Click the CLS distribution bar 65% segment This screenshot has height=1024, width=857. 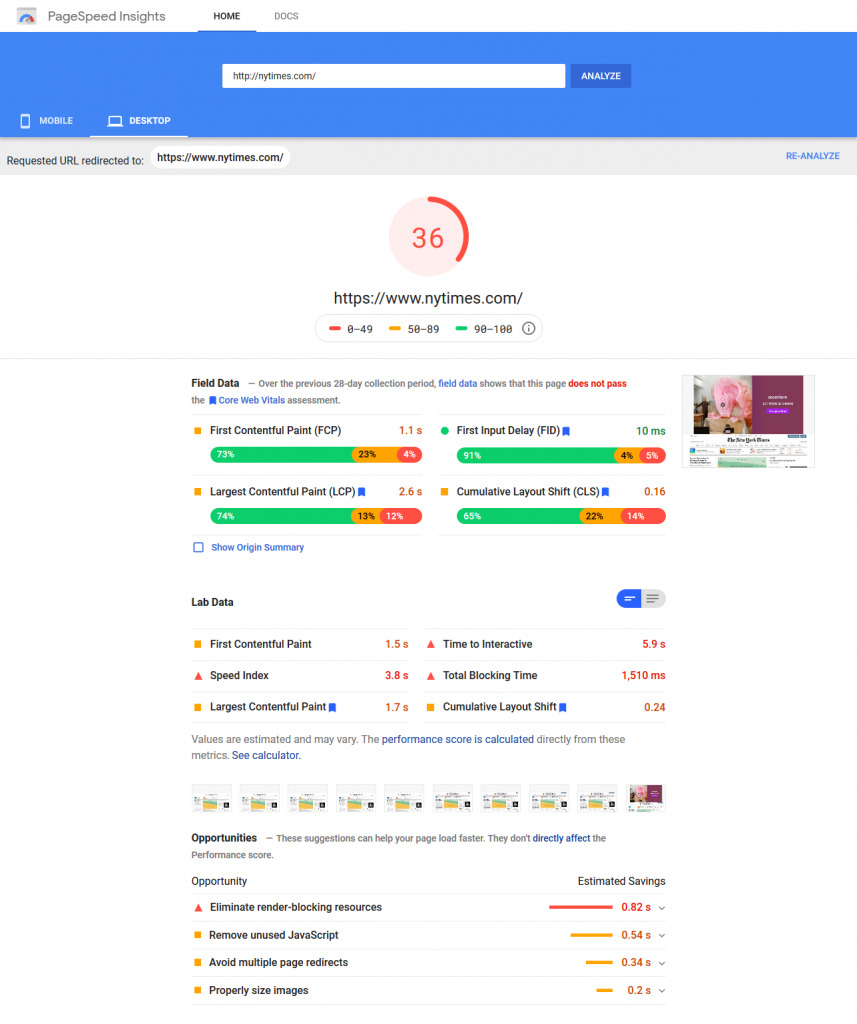coord(518,516)
